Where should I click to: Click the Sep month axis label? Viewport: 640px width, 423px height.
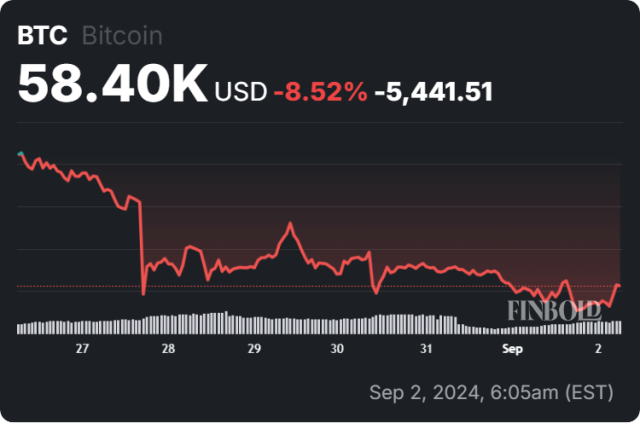pos(513,348)
